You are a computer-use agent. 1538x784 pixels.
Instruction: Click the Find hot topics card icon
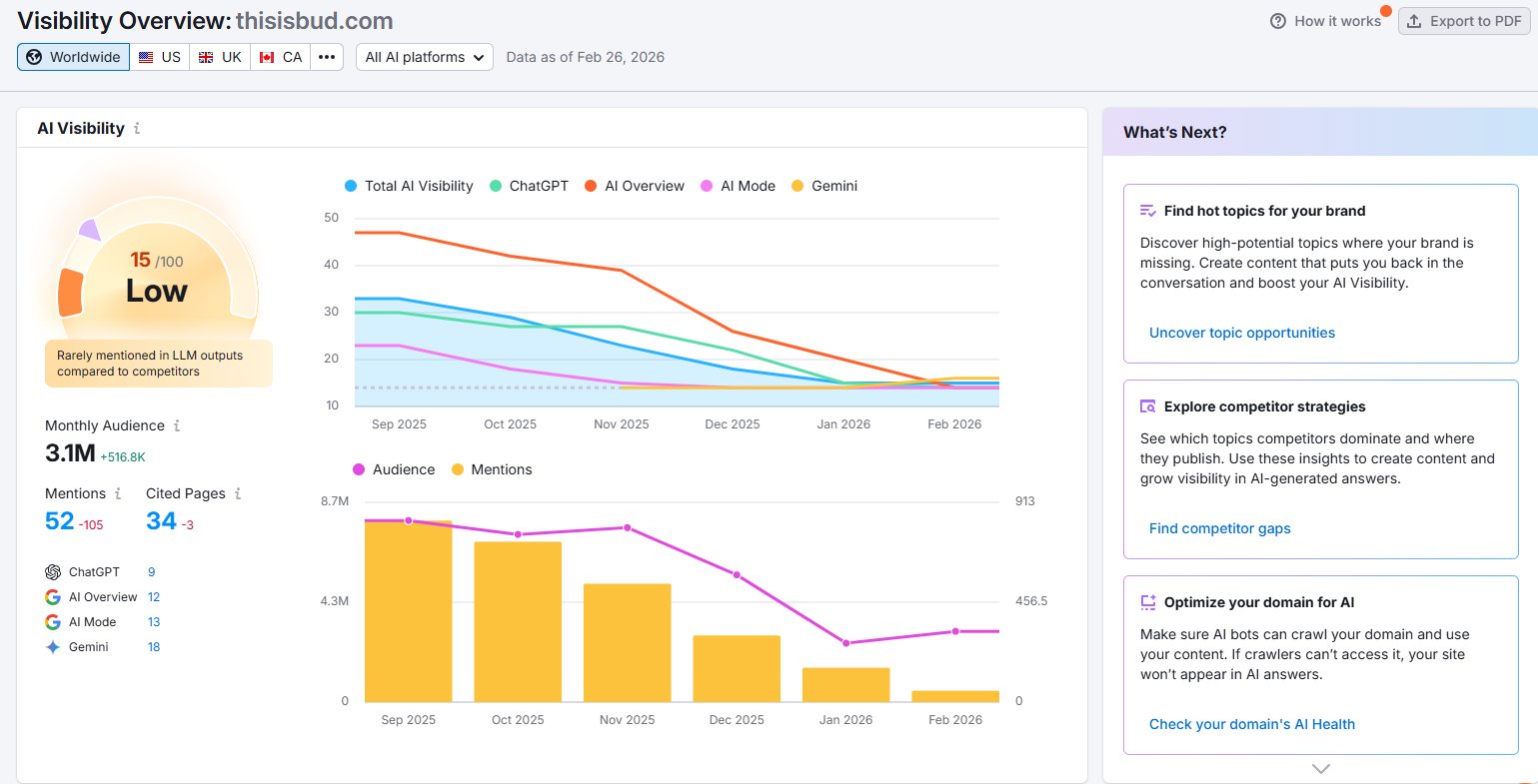pyautogui.click(x=1148, y=211)
